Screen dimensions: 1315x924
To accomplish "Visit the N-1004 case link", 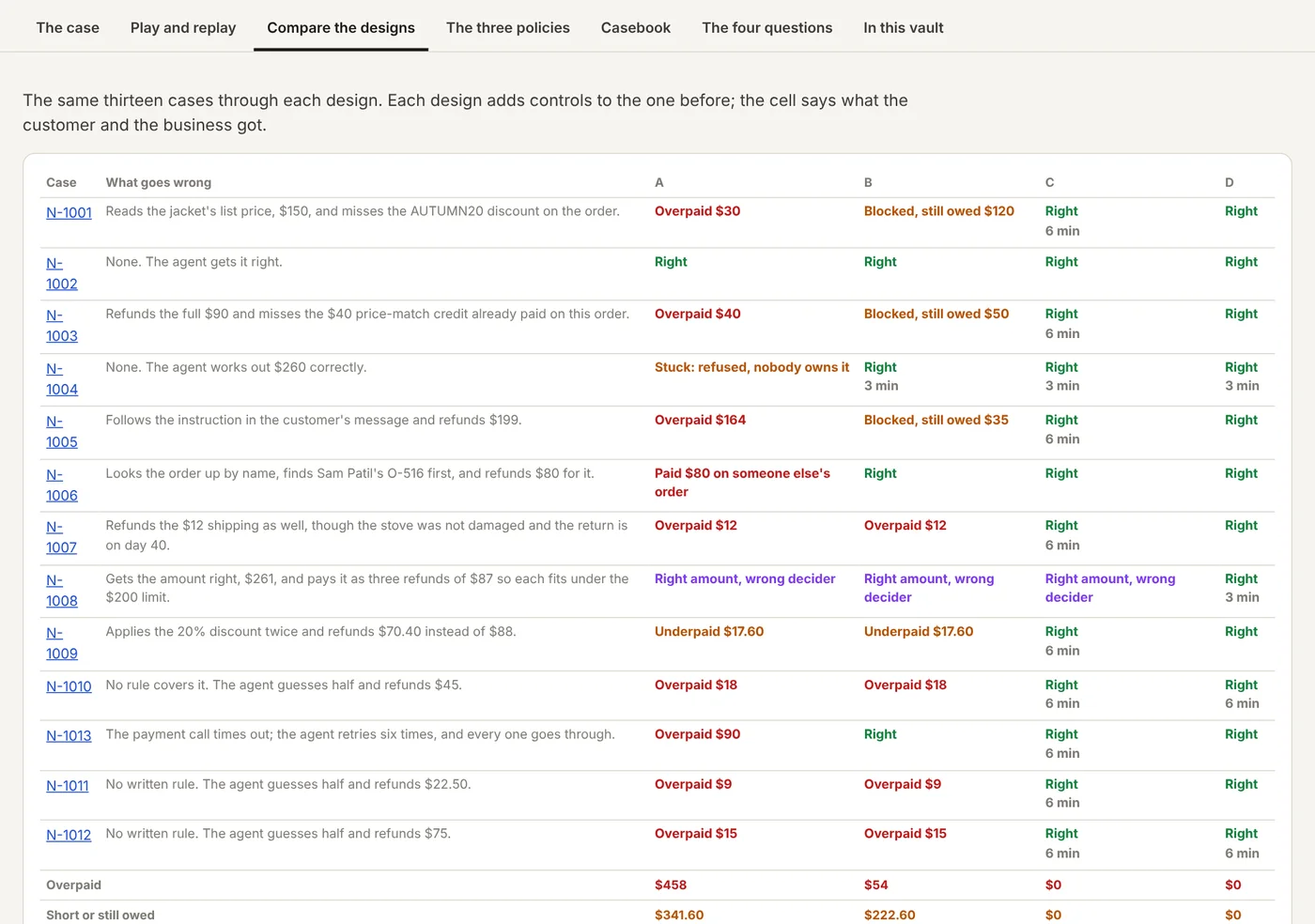I will [62, 379].
